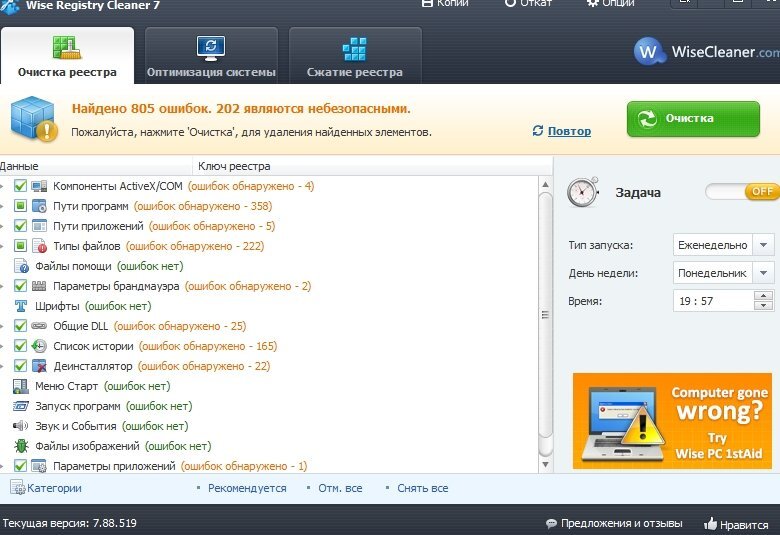
Task: Click the Параметры приложений icon
Action: click(39, 466)
